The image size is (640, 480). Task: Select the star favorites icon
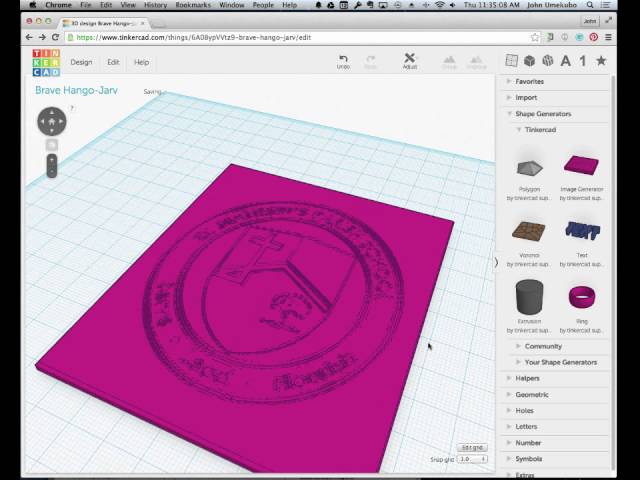tap(601, 61)
